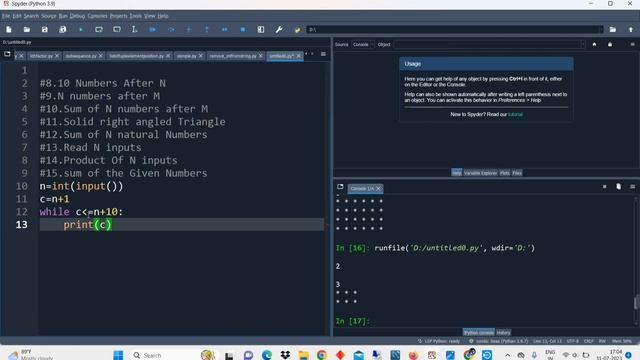The image size is (640, 360).
Task: Go to parent directory arrow
Action: [x=631, y=29]
